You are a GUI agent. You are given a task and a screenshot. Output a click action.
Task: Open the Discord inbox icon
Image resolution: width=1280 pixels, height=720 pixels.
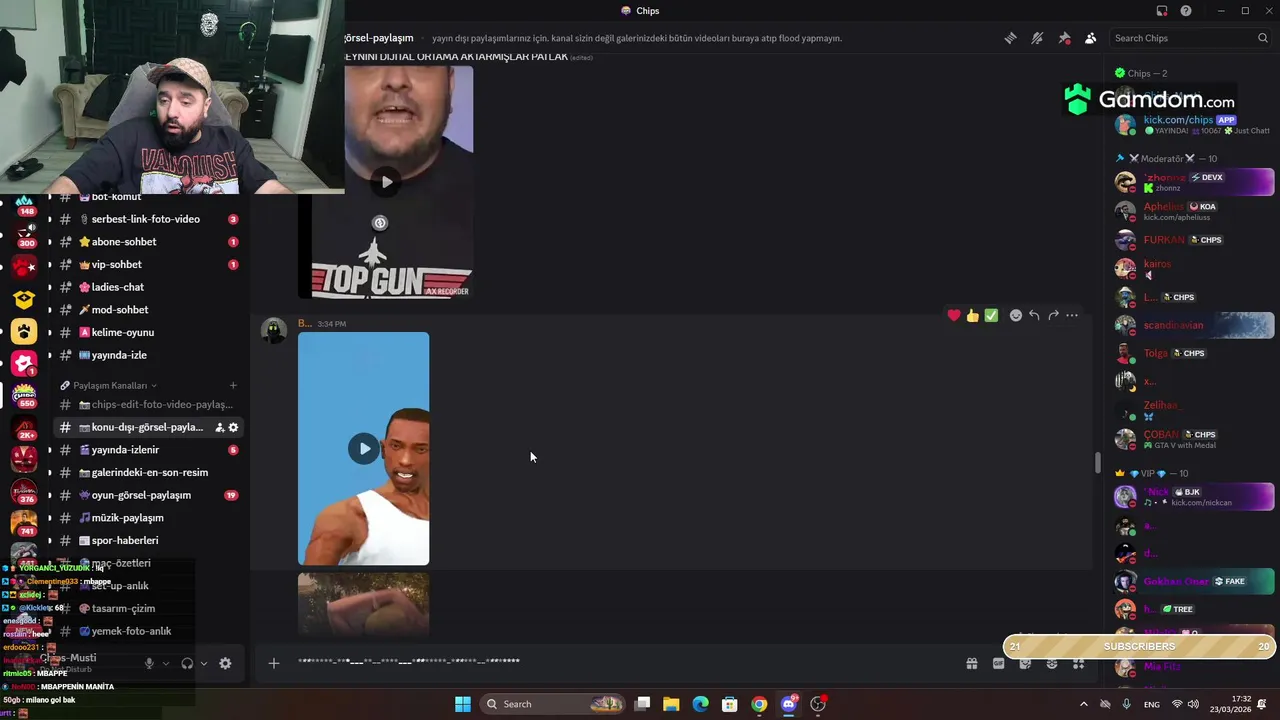pos(1161,11)
